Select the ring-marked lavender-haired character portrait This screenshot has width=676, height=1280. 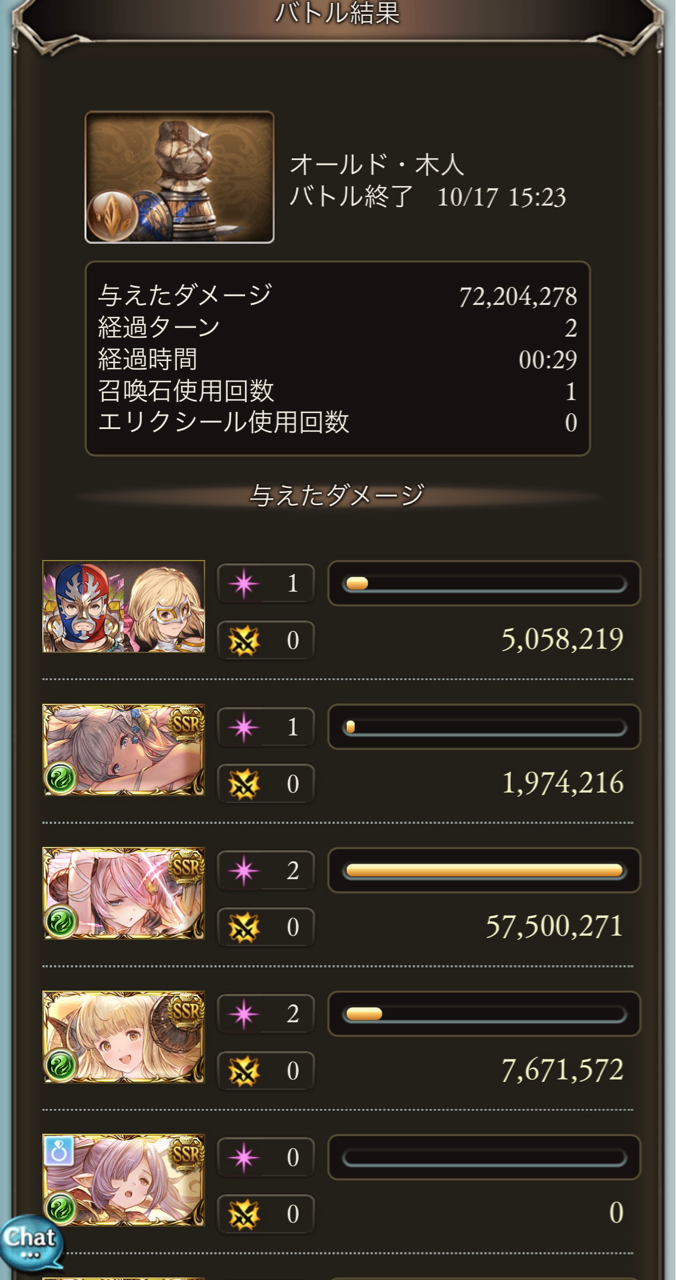[x=123, y=1180]
